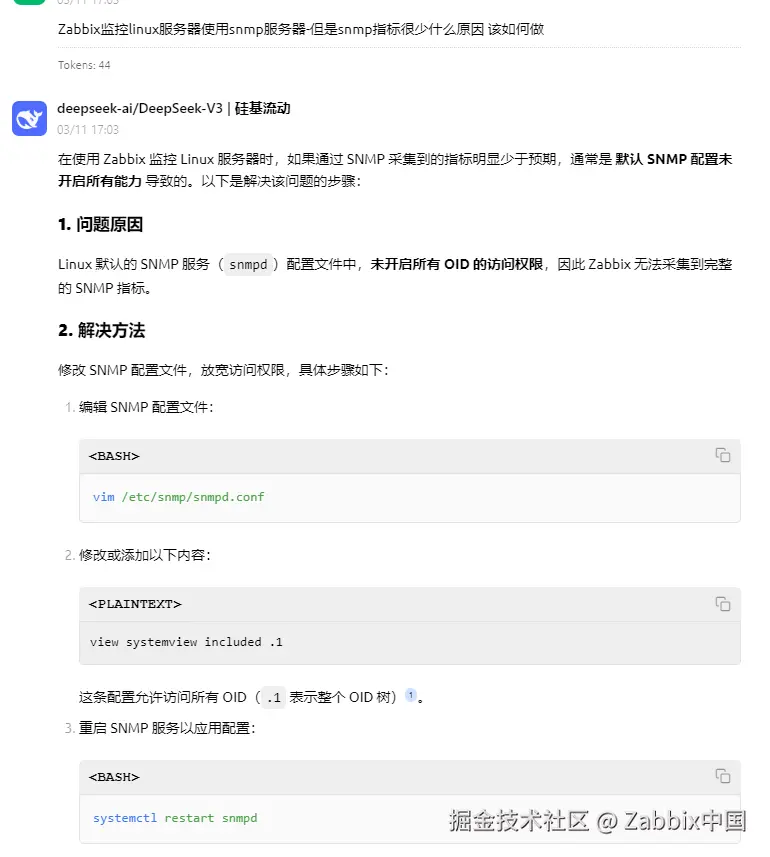
Task: Click the view systemview included .1 line
Action: point(186,642)
